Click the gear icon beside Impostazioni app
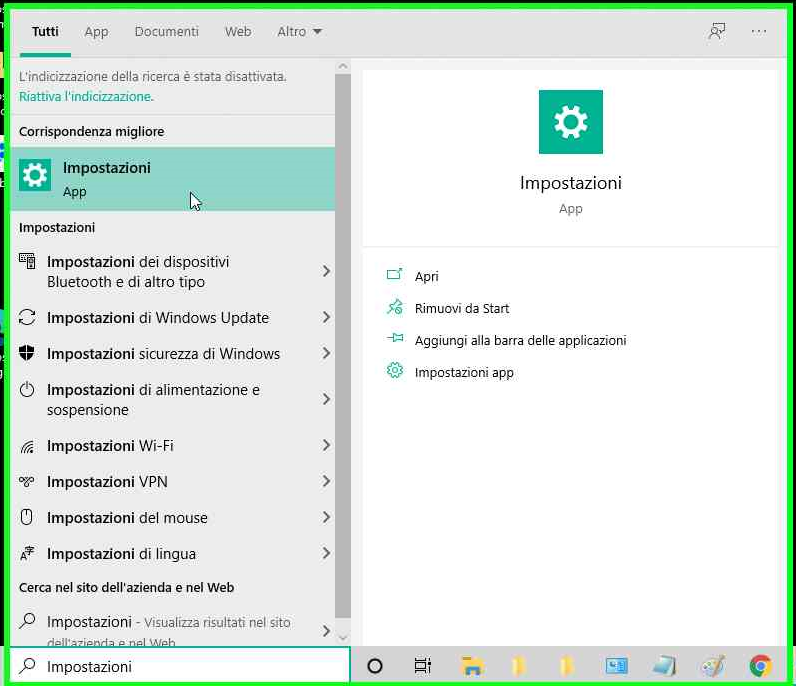796x686 pixels. pos(394,371)
